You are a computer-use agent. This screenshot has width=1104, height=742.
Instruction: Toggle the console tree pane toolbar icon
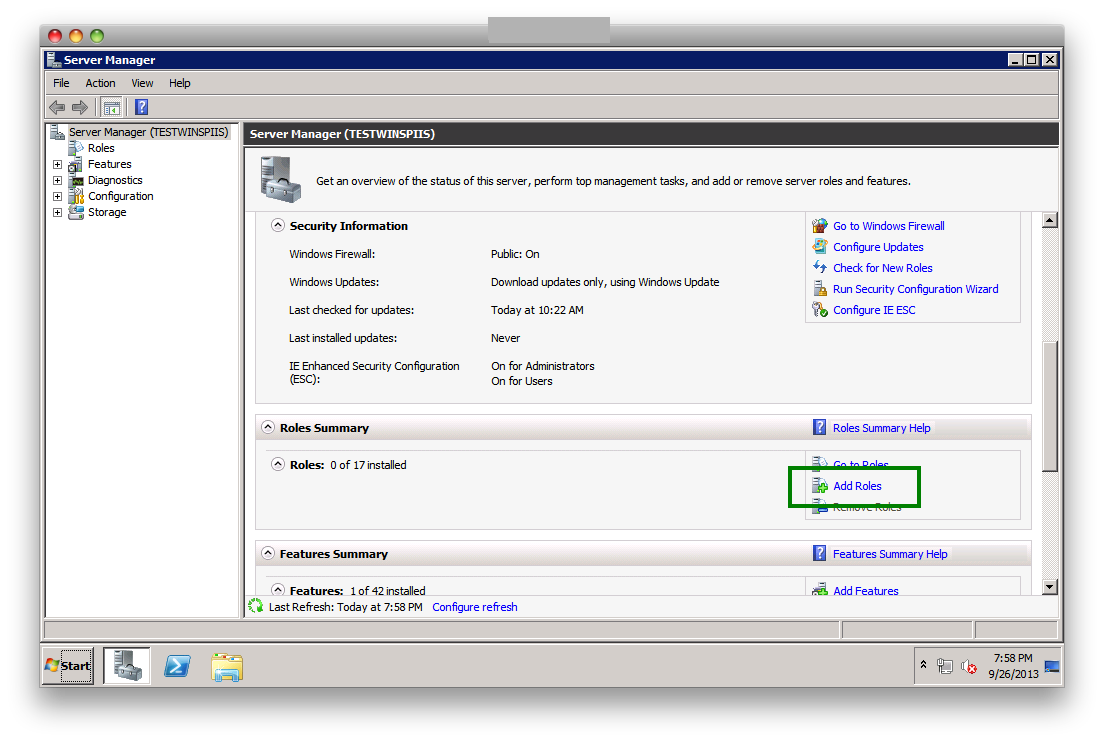pos(112,107)
